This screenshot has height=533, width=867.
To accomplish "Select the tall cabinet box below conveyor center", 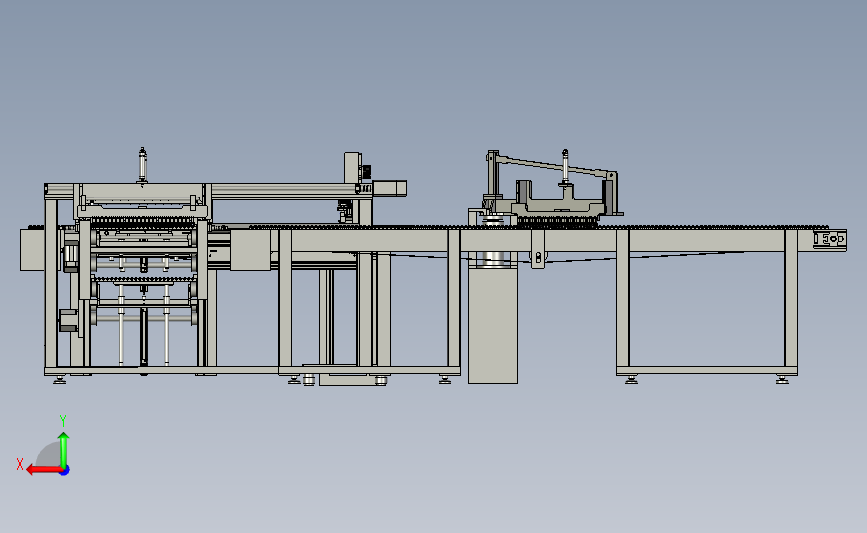I will [x=493, y=325].
